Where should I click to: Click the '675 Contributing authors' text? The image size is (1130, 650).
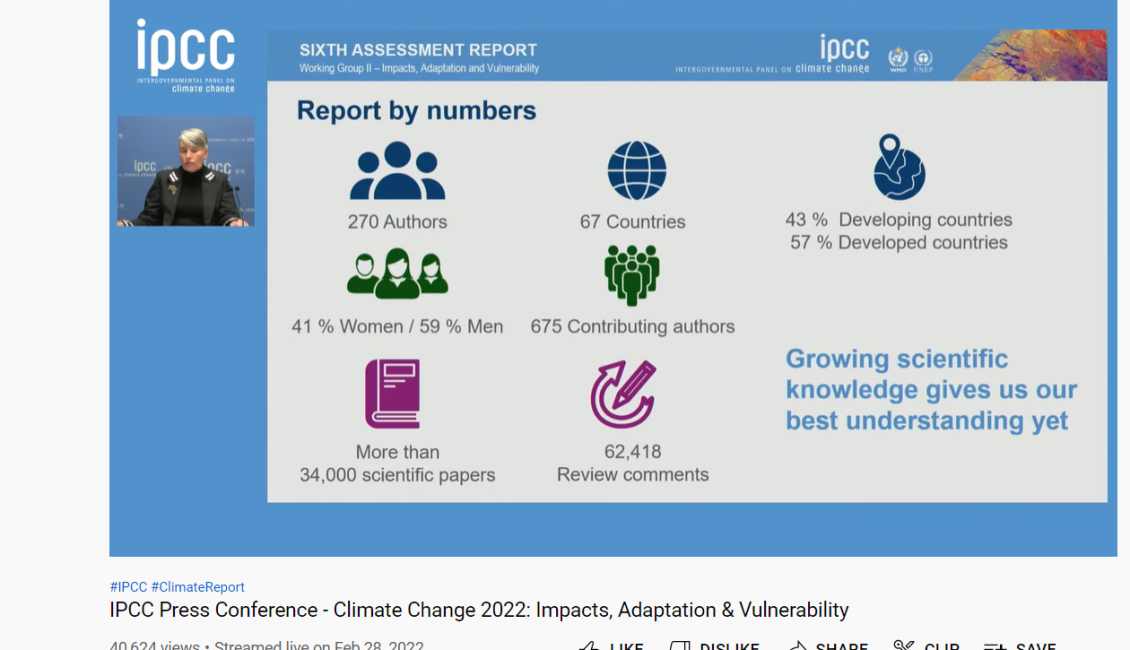click(x=633, y=326)
